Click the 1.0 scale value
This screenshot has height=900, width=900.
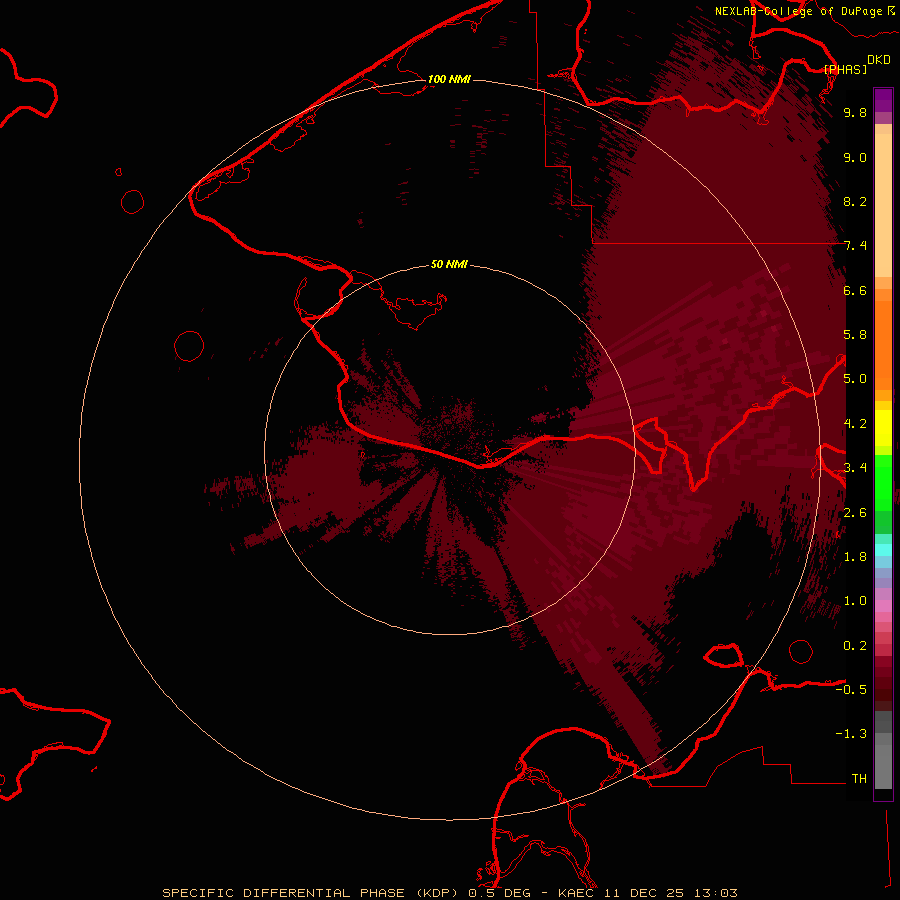[x=855, y=601]
